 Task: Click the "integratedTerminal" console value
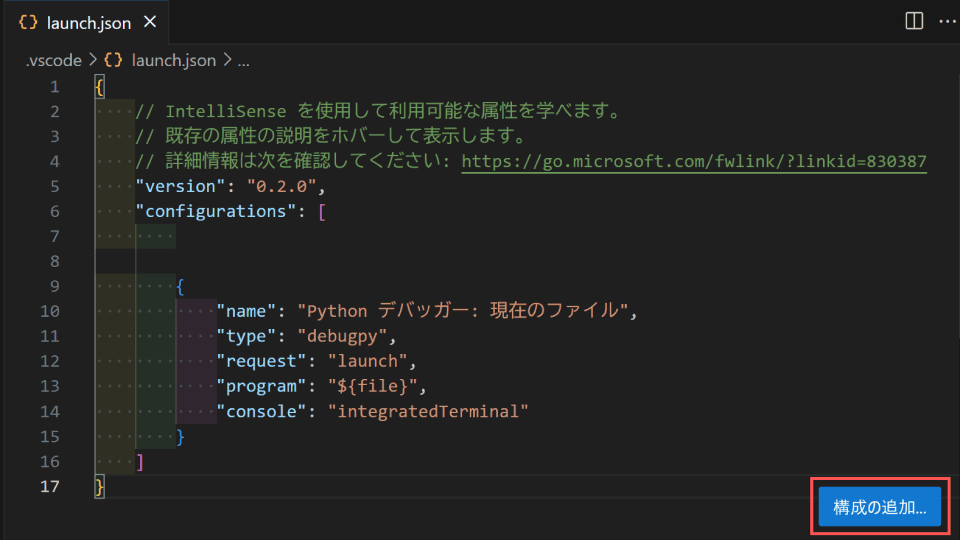pos(428,411)
